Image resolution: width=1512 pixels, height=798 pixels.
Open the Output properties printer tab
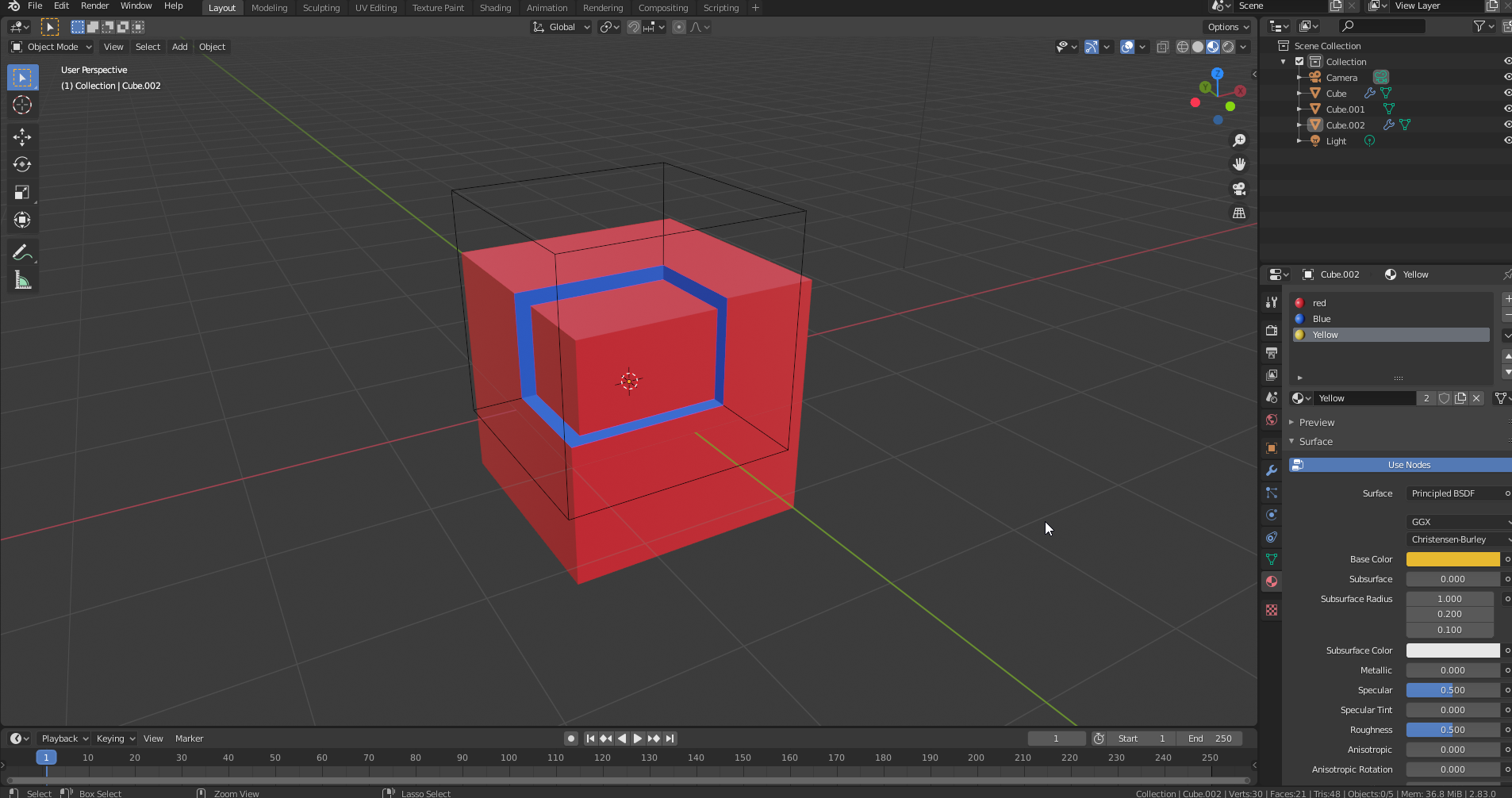tap(1272, 352)
